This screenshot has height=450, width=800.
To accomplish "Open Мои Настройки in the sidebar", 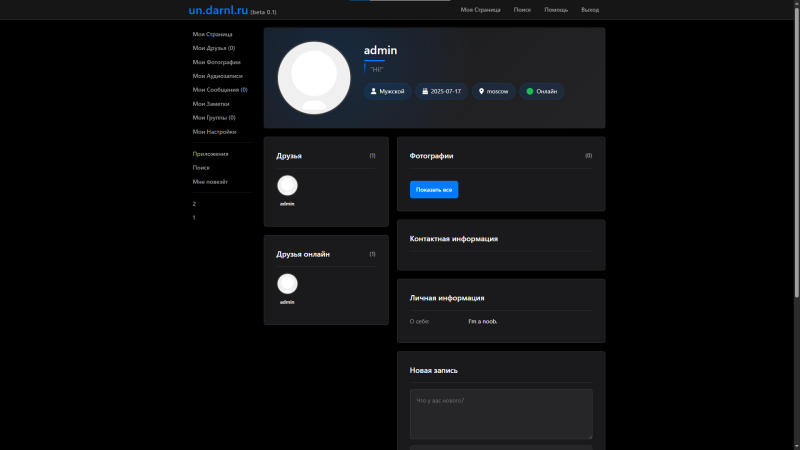I will point(214,132).
